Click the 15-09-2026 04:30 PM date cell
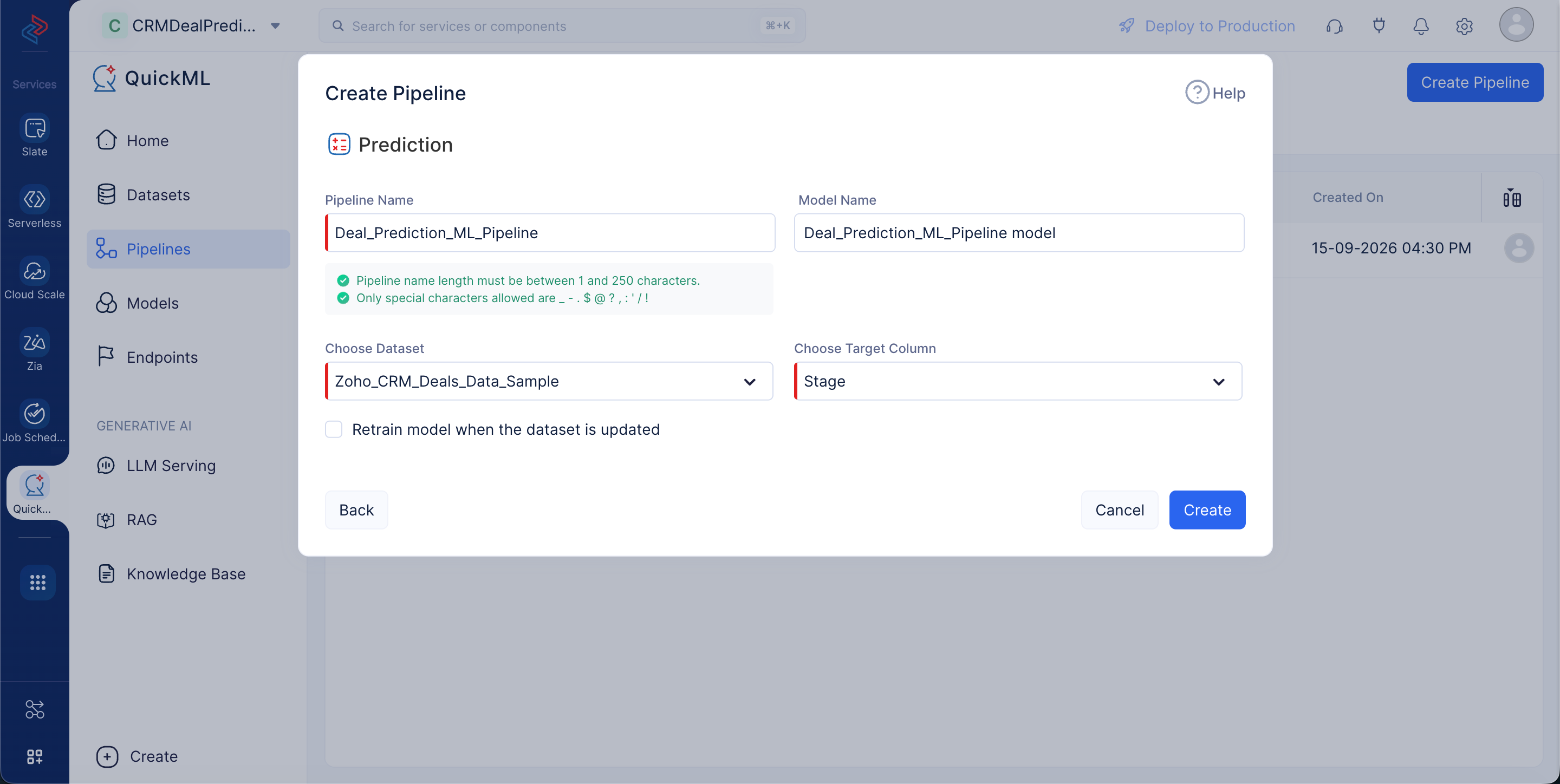Image resolution: width=1560 pixels, height=784 pixels. point(1391,247)
